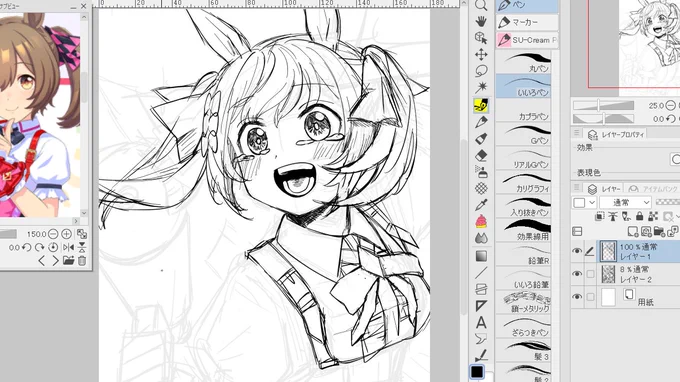Select the Gradient tool
This screenshot has width=680, height=382.
[x=481, y=256]
